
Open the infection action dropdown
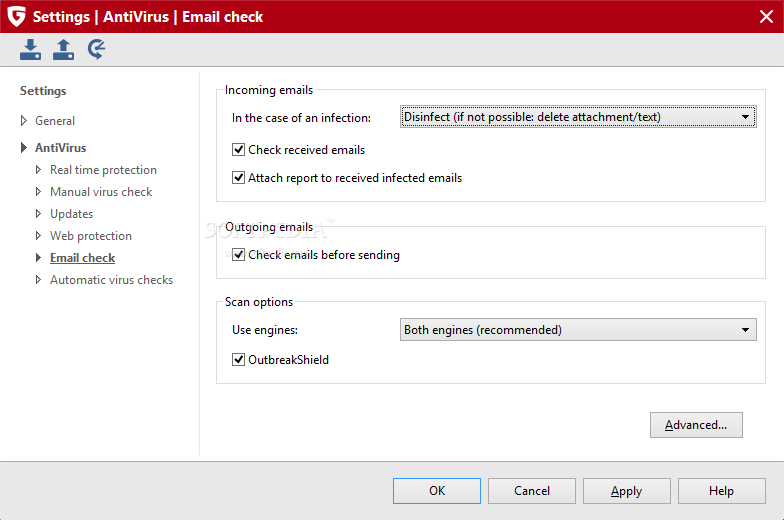pos(578,117)
